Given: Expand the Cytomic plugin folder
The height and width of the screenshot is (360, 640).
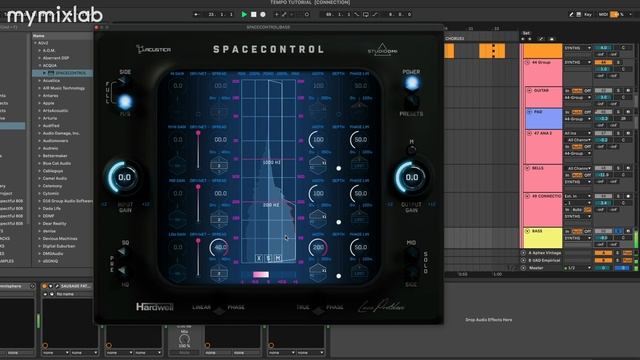Looking at the screenshot, I should coord(40,193).
